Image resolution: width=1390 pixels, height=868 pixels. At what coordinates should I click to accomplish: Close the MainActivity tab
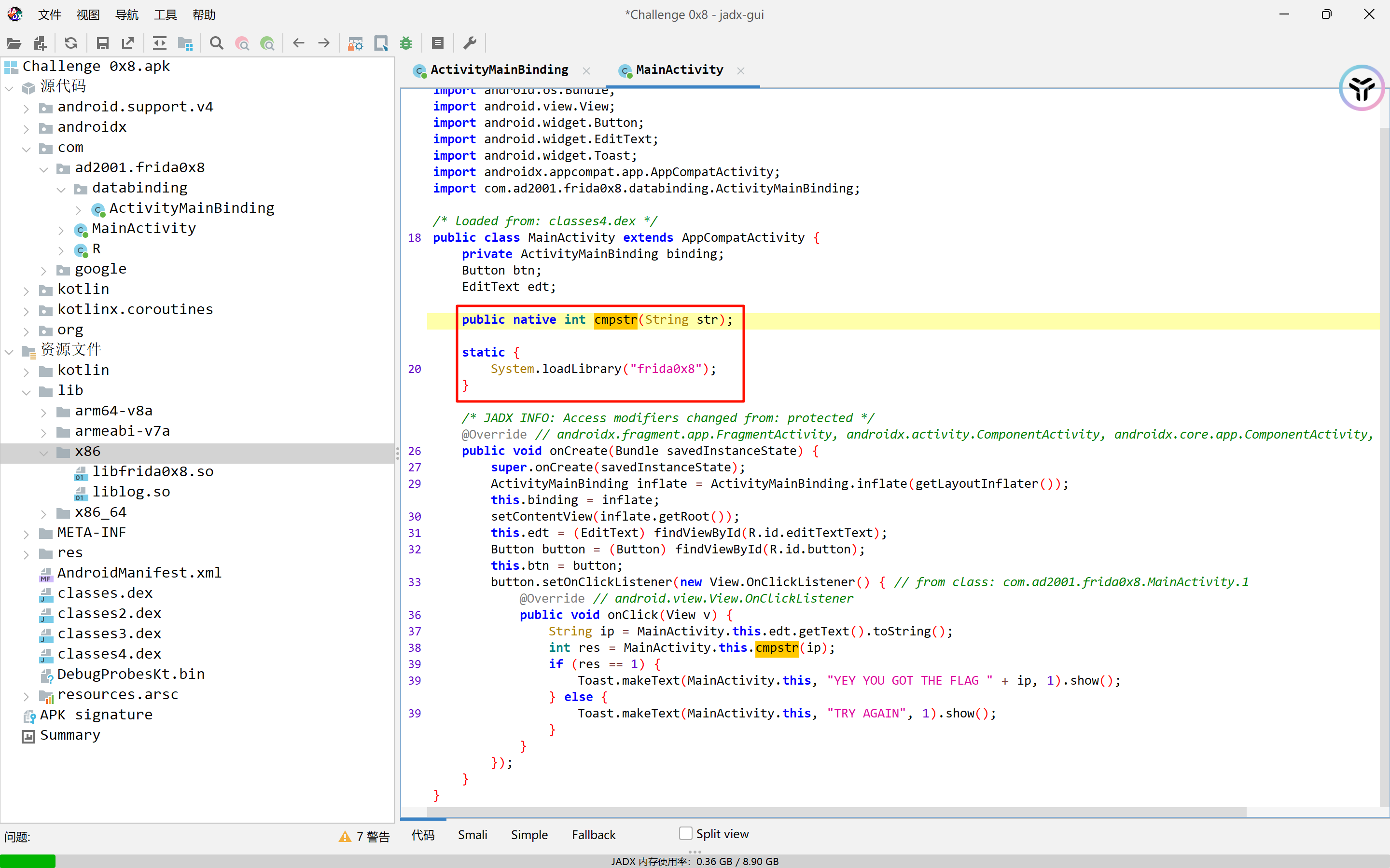(x=741, y=70)
